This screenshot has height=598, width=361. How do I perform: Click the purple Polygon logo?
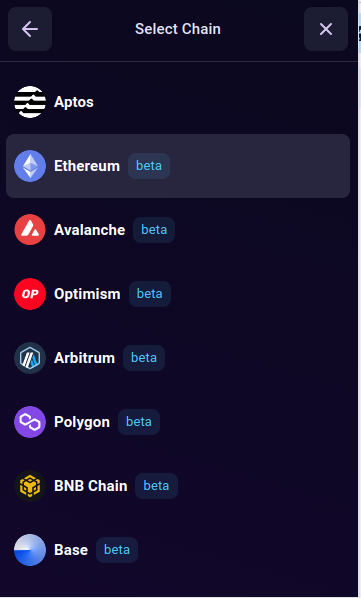pyautogui.click(x=30, y=422)
